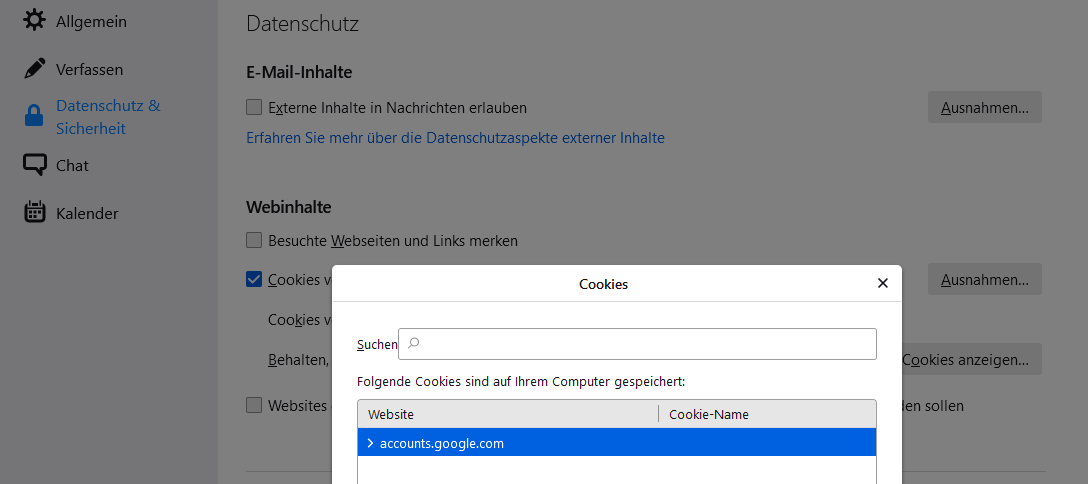Open link about Datenschutzaspekte externer Inhalte
Image resolution: width=1088 pixels, height=484 pixels.
point(455,138)
